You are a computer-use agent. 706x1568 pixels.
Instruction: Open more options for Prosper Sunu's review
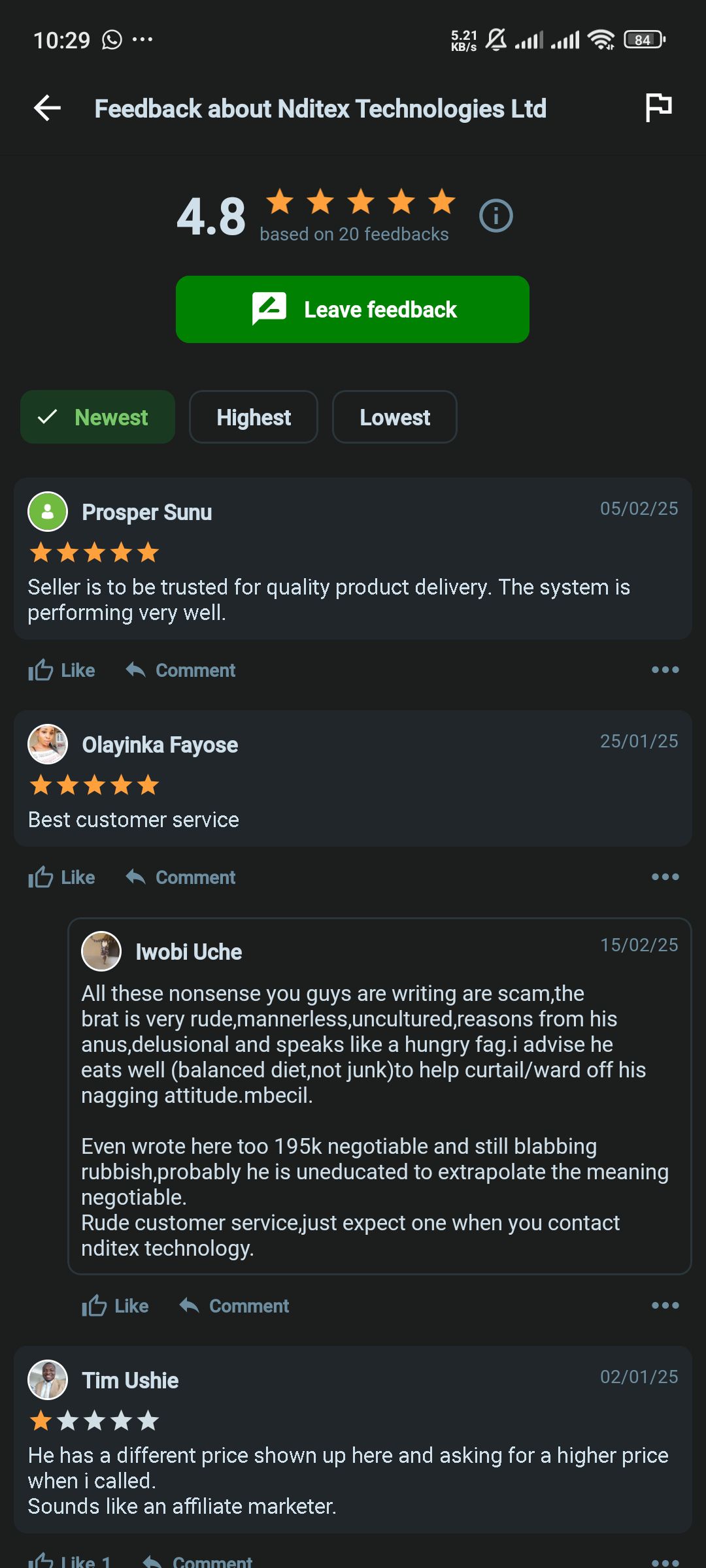point(665,670)
